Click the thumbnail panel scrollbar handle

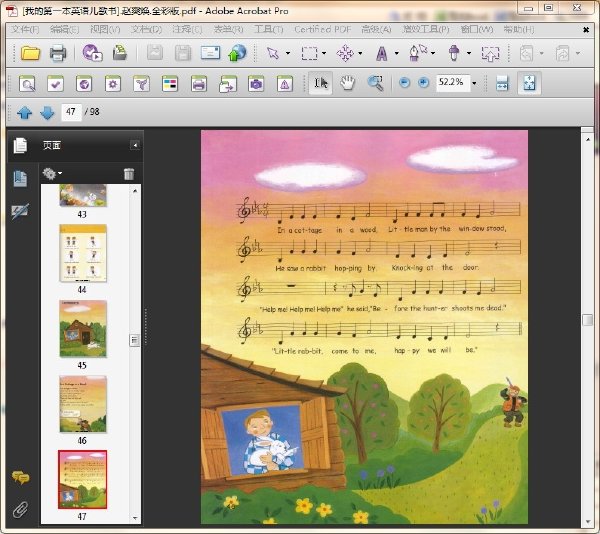coord(134,340)
